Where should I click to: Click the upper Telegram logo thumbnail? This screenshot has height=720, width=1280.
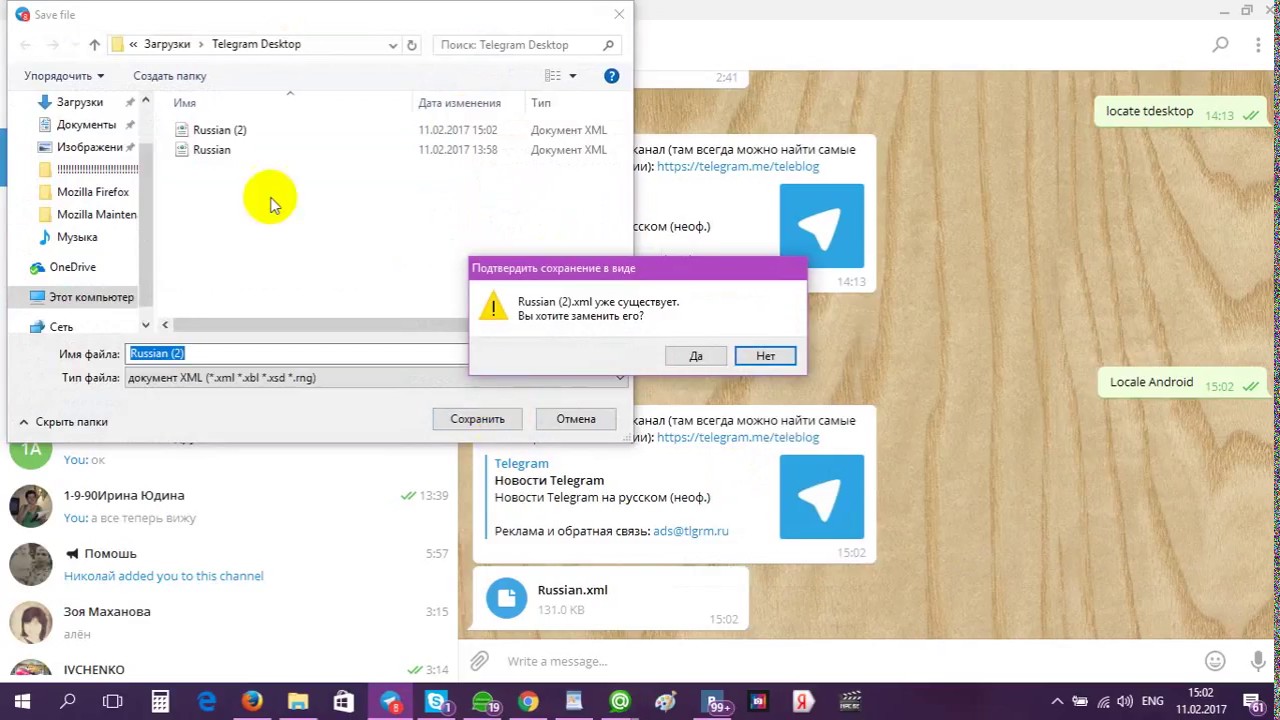pos(822,226)
